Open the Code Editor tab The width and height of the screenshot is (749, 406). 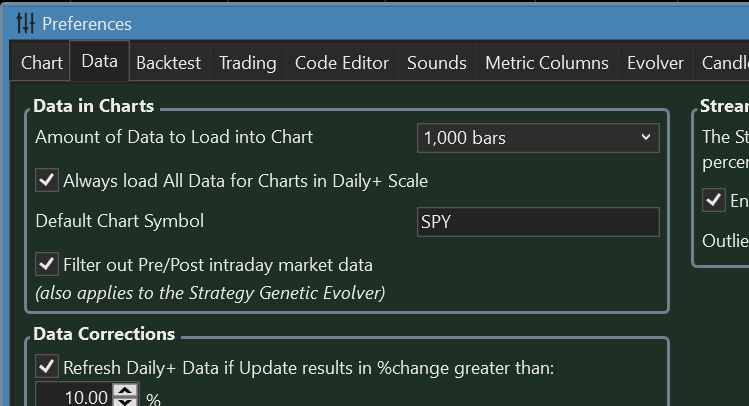click(x=341, y=63)
